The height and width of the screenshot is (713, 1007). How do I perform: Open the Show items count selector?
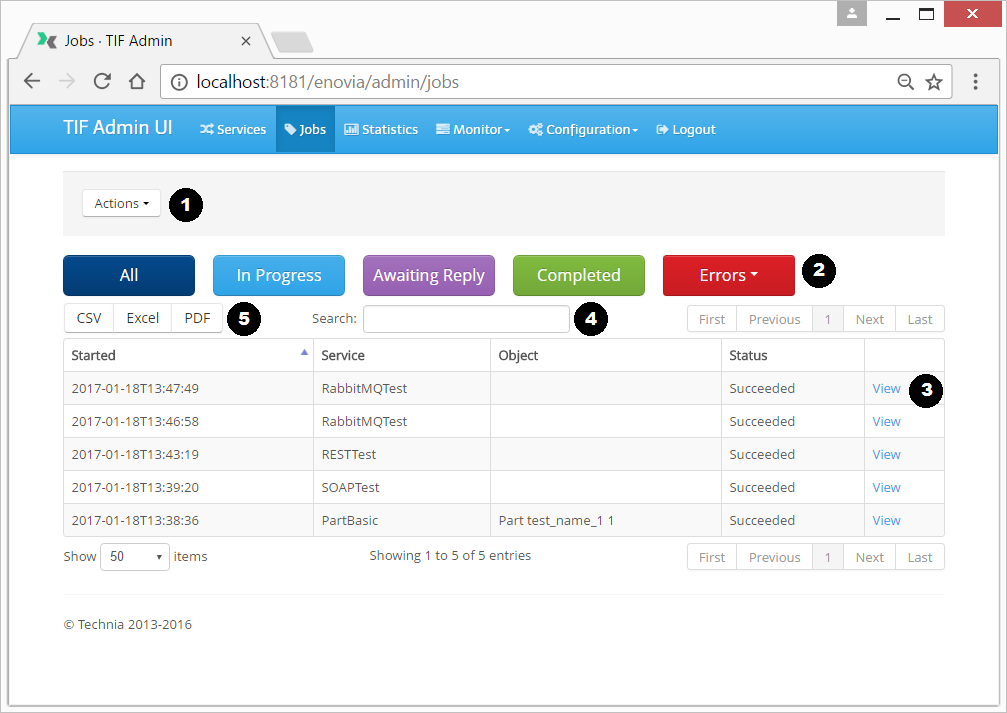click(x=135, y=557)
